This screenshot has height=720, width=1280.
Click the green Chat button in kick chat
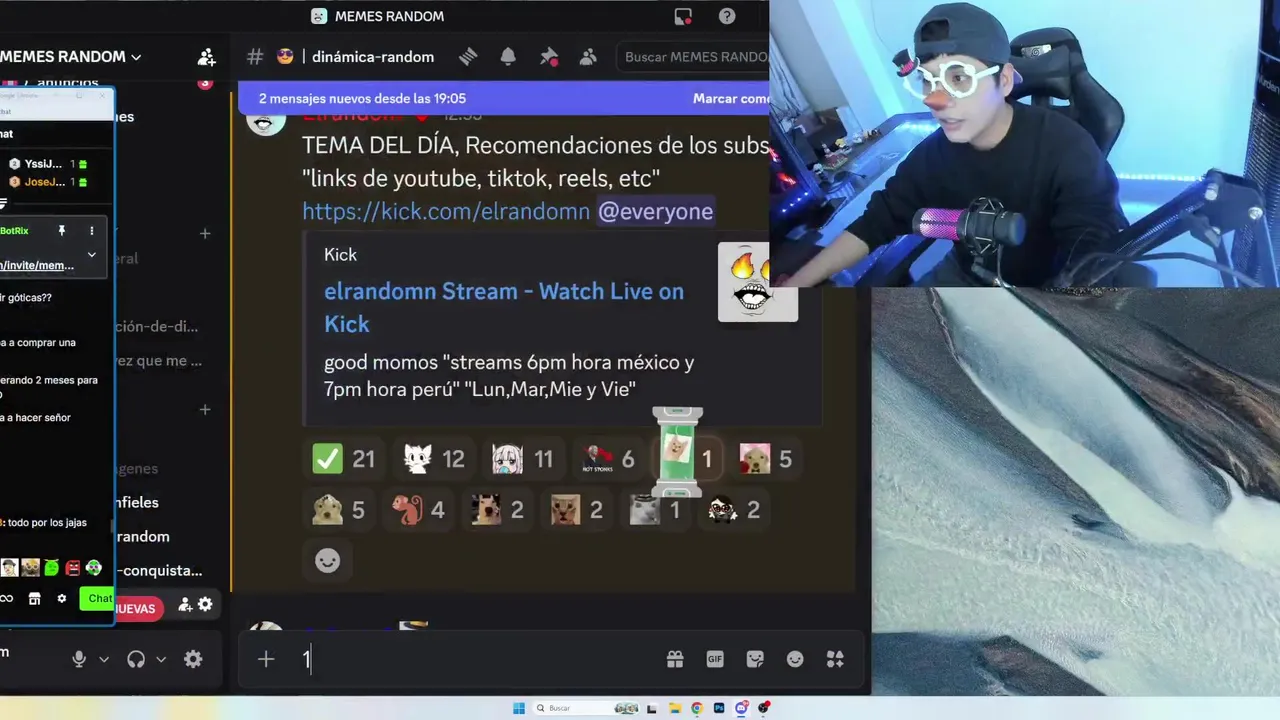click(x=98, y=598)
